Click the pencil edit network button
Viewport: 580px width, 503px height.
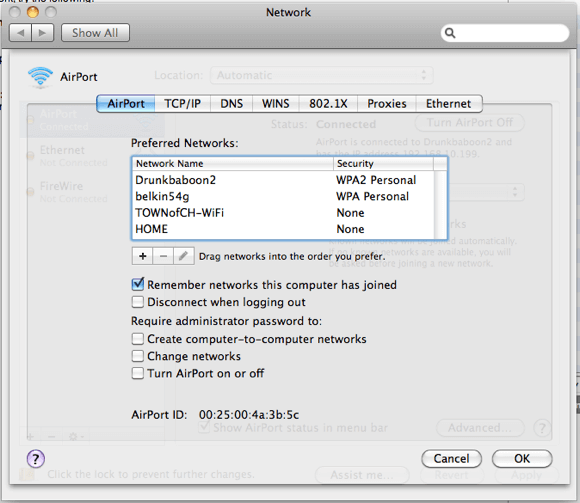click(184, 256)
